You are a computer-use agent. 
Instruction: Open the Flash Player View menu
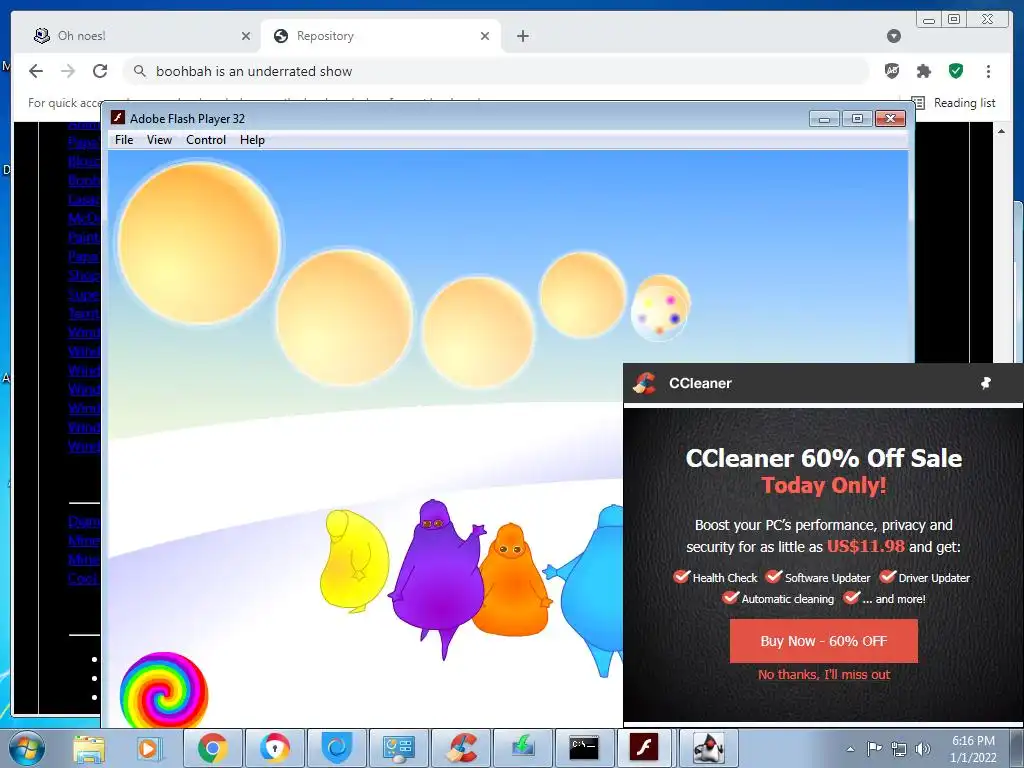tap(159, 140)
